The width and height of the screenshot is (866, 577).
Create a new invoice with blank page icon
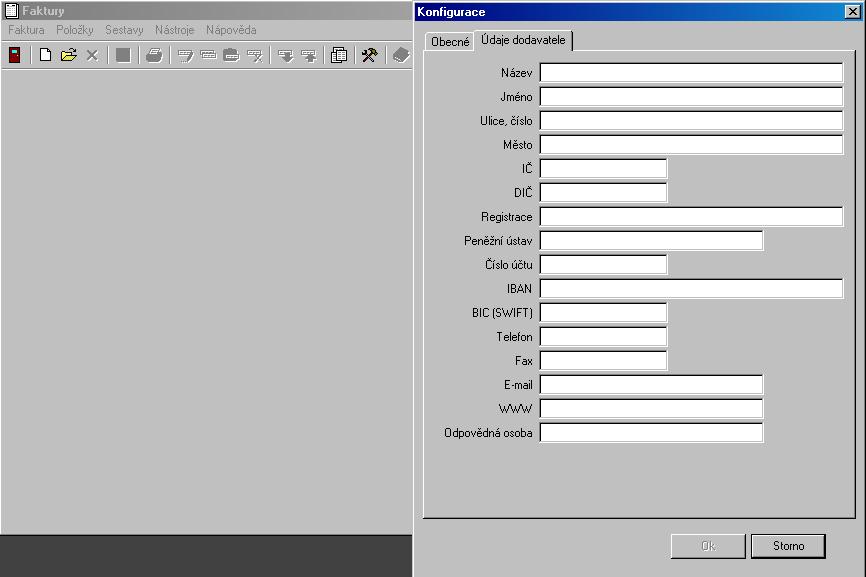(x=45, y=55)
